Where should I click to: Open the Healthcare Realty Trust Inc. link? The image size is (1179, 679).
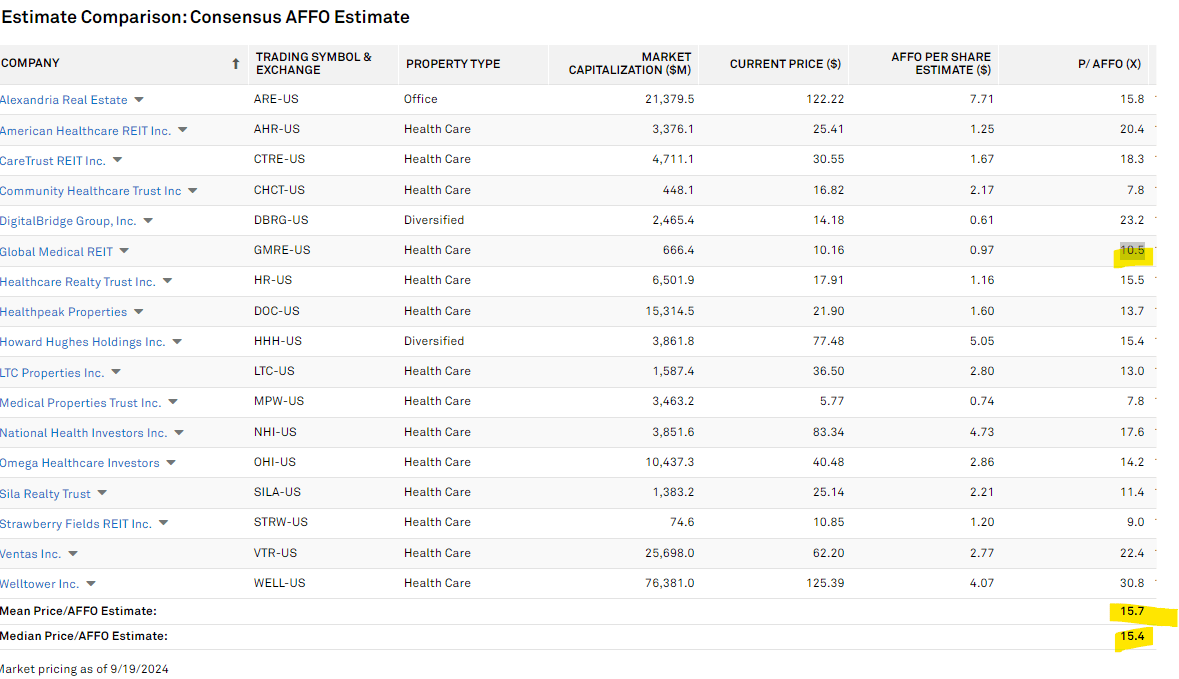tap(77, 282)
